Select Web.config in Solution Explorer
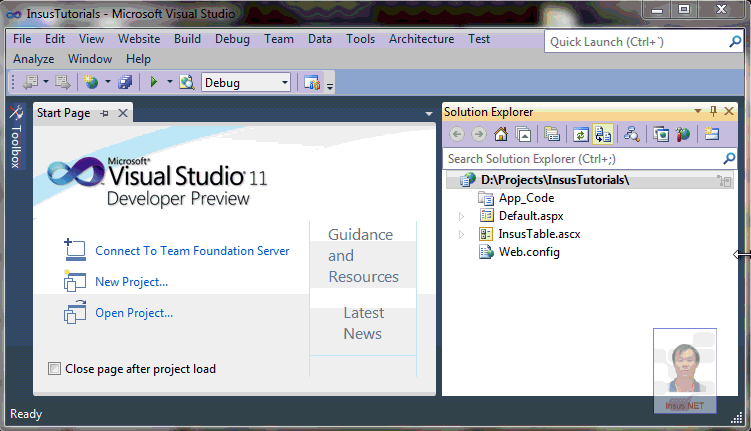 tap(529, 252)
